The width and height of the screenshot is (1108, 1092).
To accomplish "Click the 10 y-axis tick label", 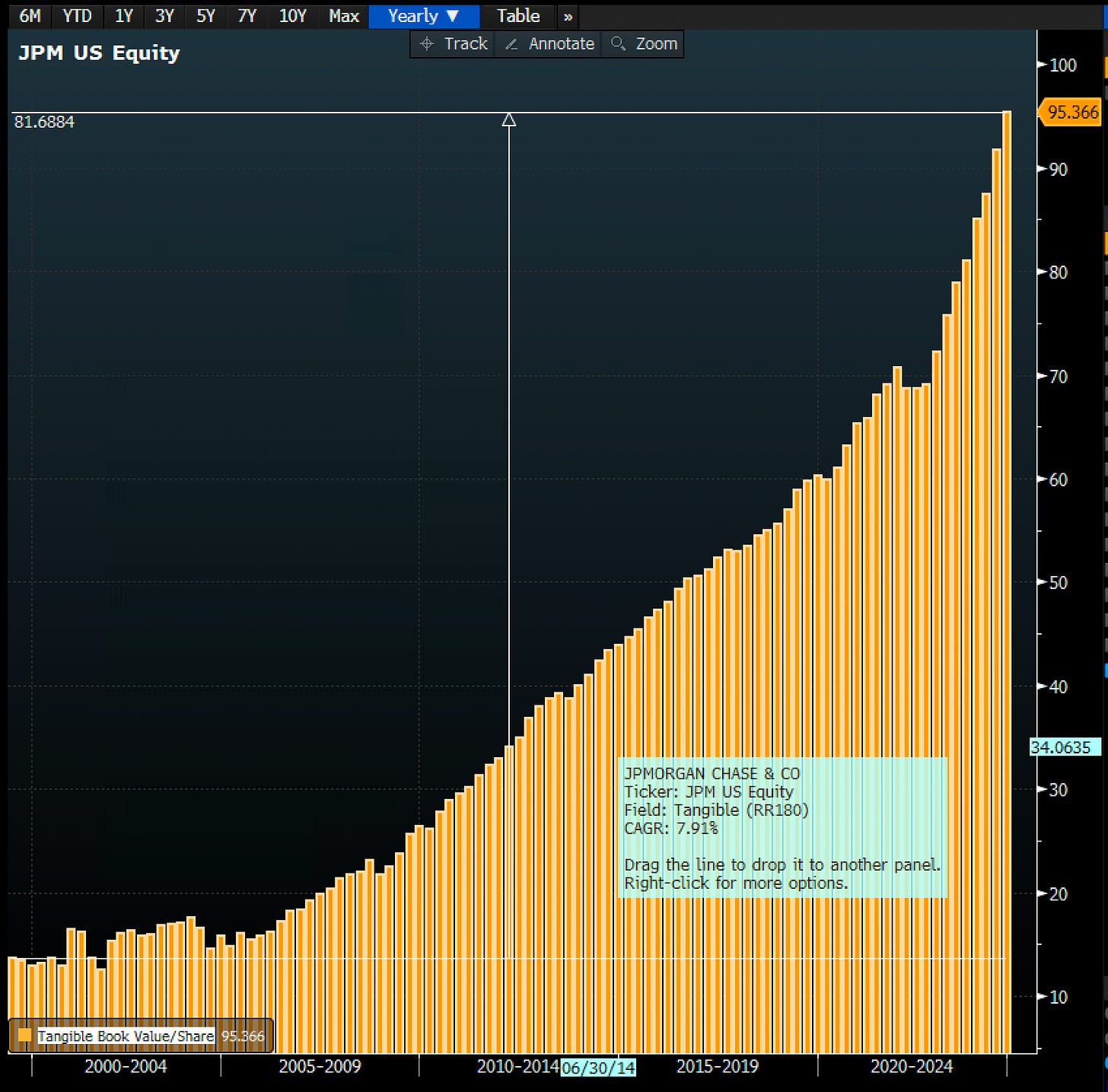I will click(1059, 997).
